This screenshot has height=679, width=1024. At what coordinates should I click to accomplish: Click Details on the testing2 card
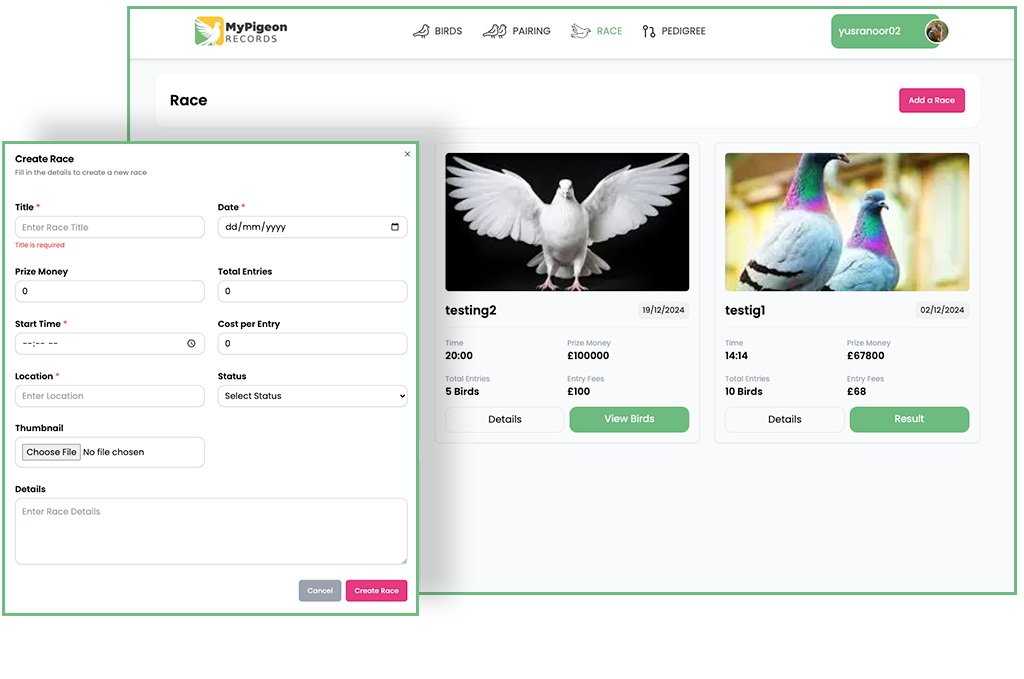504,419
